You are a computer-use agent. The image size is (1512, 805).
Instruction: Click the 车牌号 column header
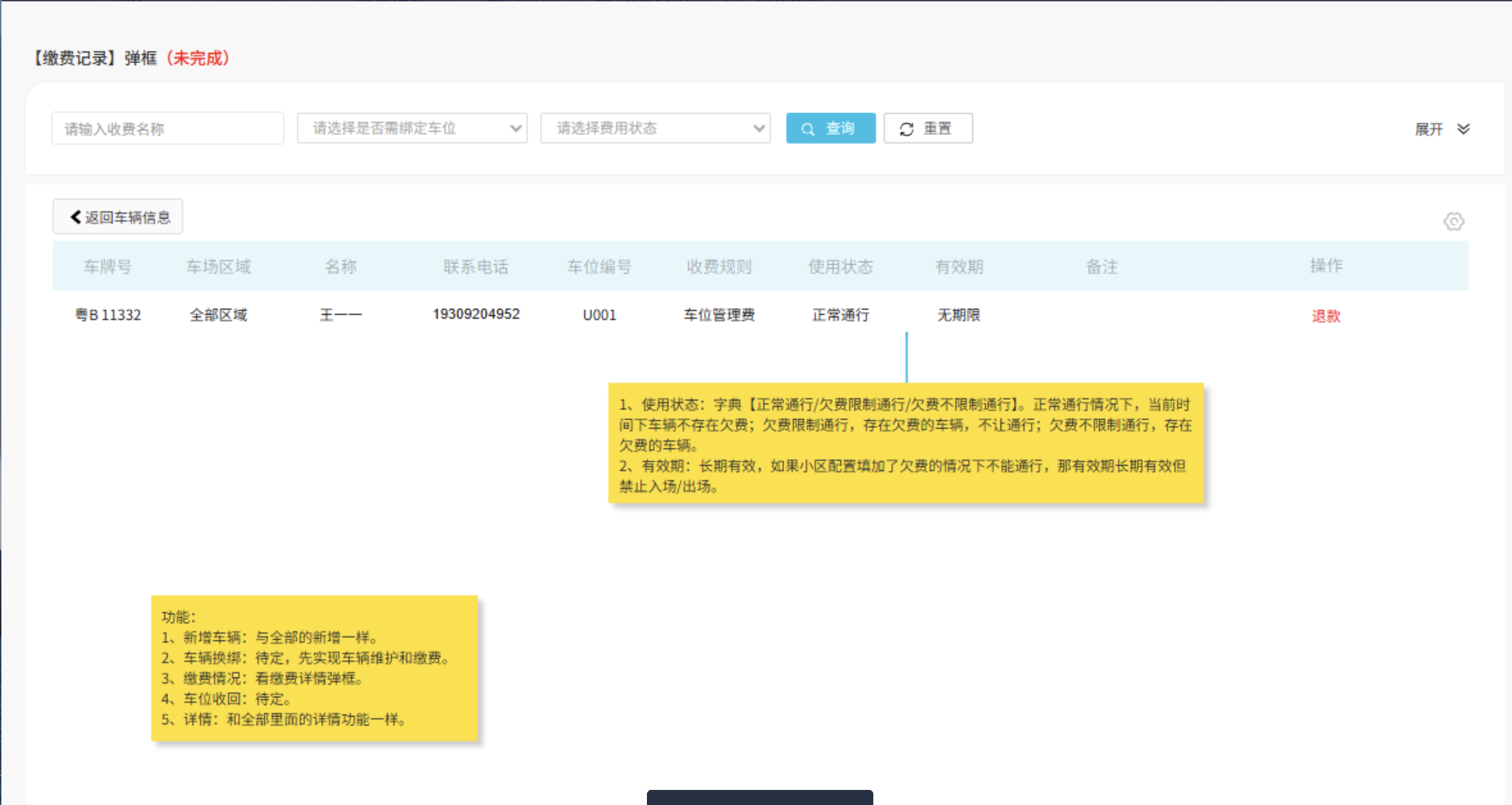click(107, 266)
